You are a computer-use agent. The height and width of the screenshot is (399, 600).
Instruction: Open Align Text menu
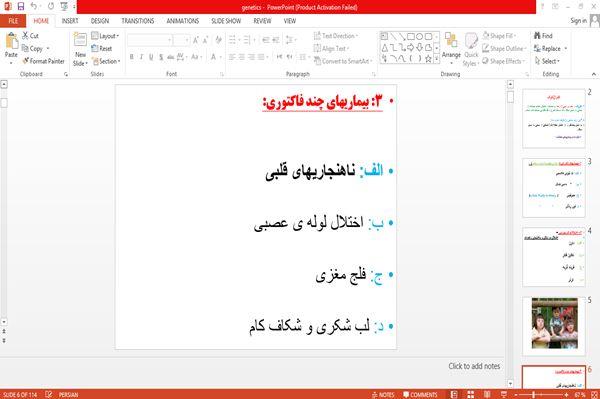pyautogui.click(x=331, y=48)
